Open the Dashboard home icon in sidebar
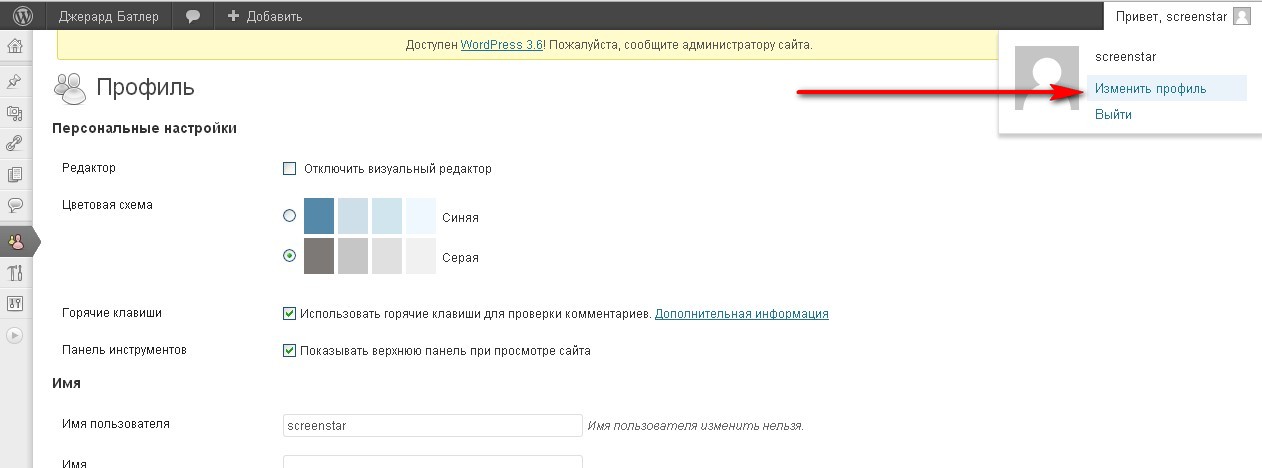Image resolution: width=1262 pixels, height=468 pixels. 15,47
